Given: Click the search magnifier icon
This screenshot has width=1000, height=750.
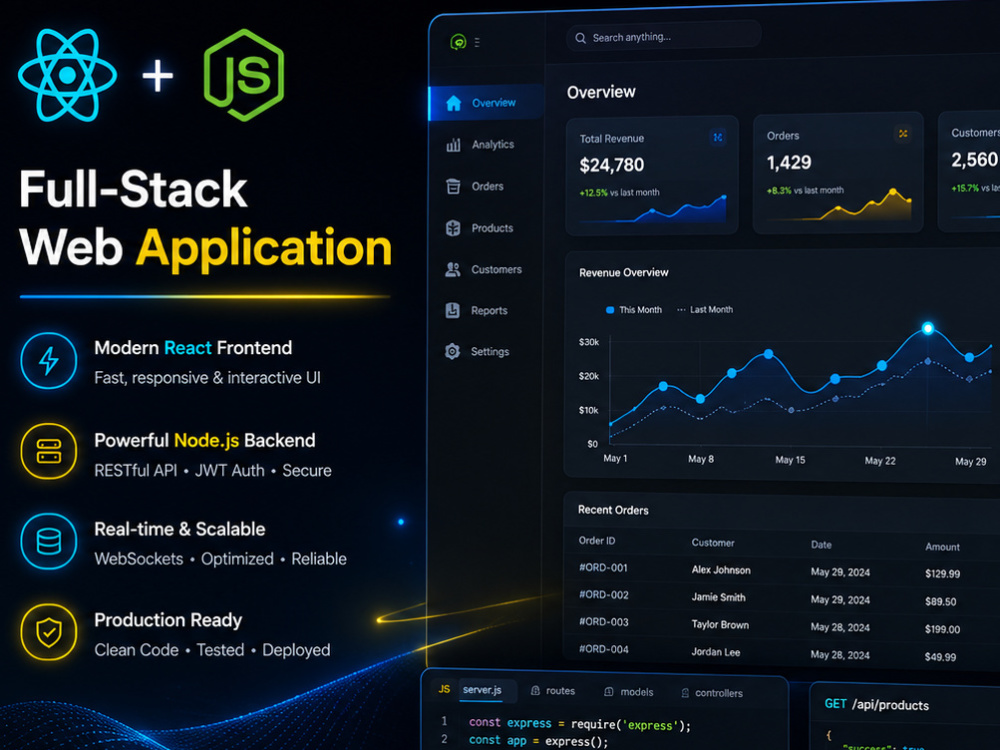Looking at the screenshot, I should [x=580, y=38].
